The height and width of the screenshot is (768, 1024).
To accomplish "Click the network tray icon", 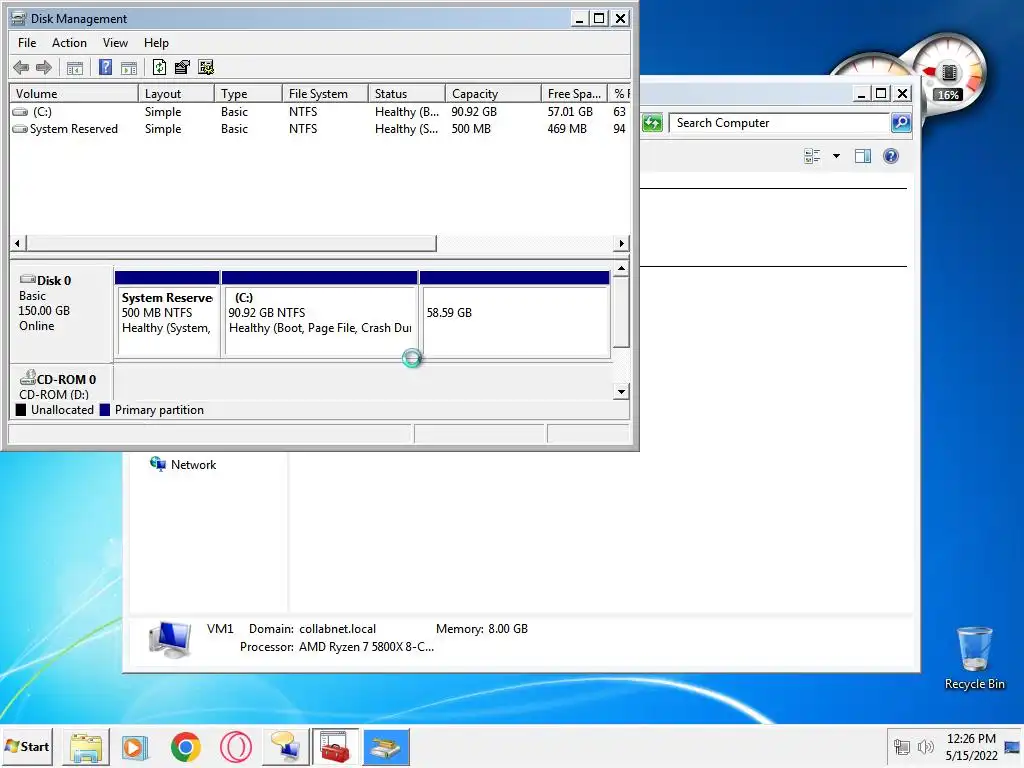I will [901, 747].
